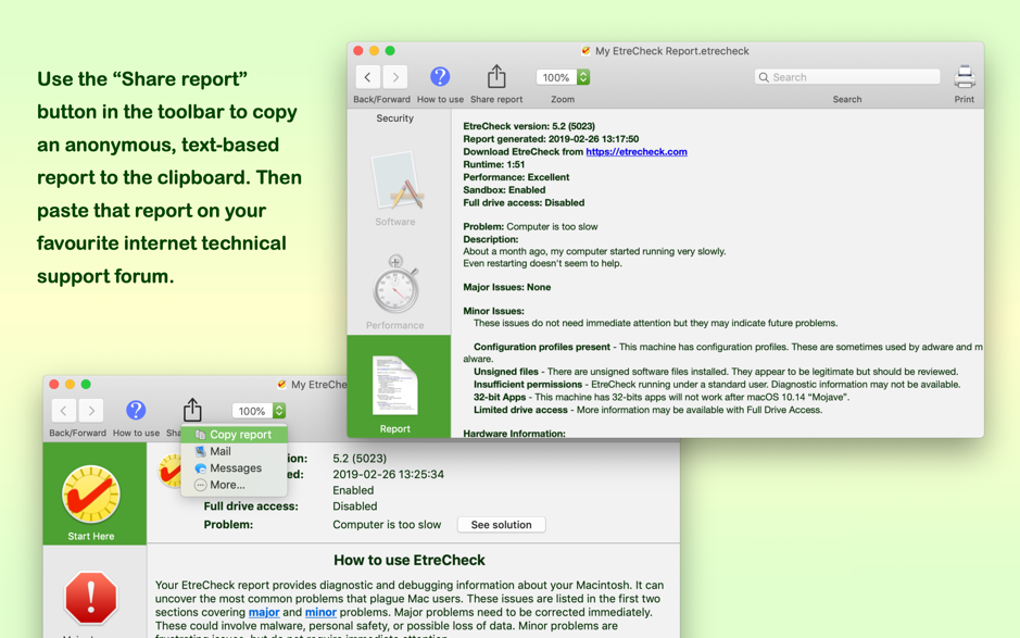Screen dimensions: 1020x638
Task: Click the Print icon
Action: [x=964, y=77]
